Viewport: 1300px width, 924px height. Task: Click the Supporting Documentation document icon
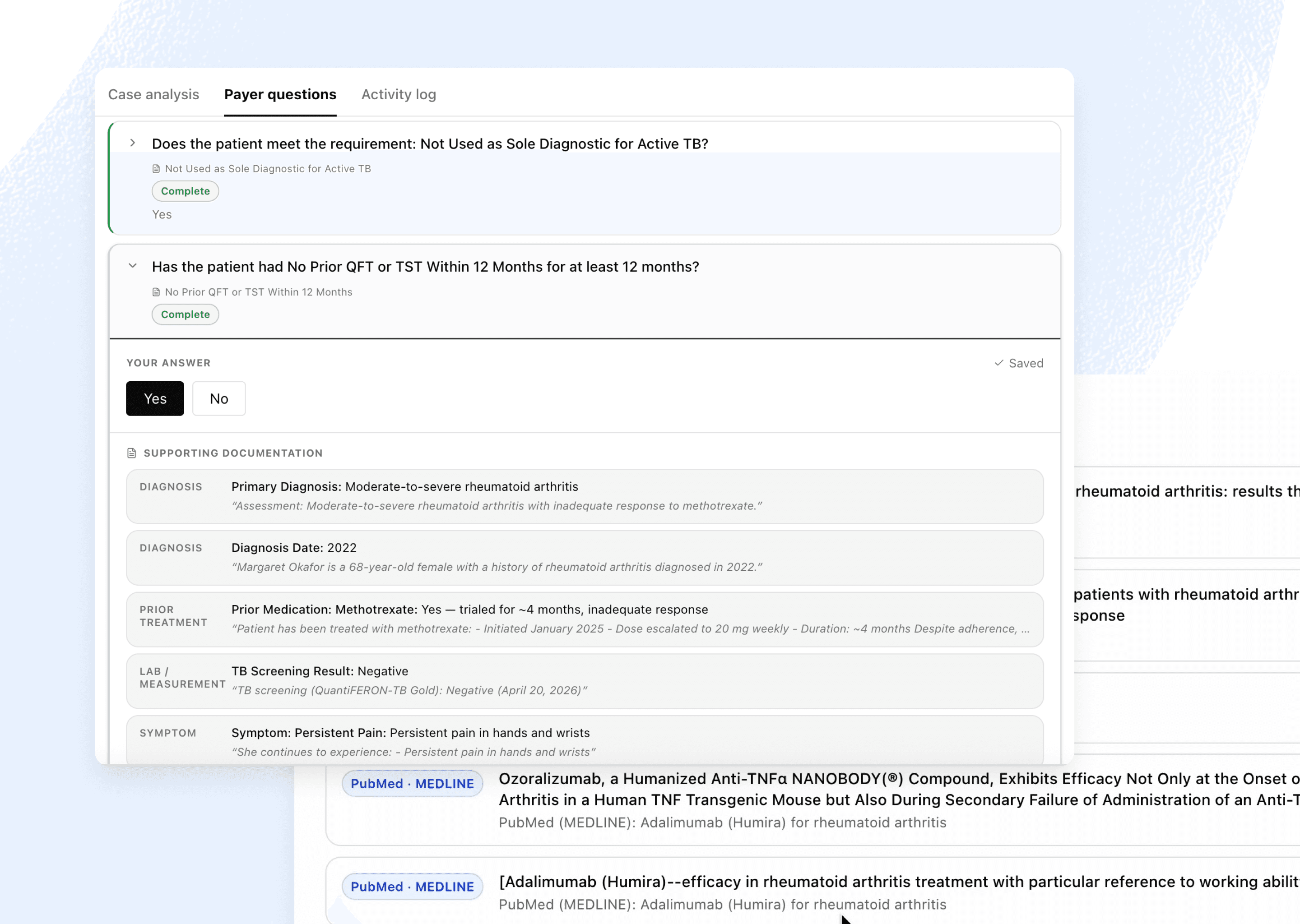tap(131, 453)
